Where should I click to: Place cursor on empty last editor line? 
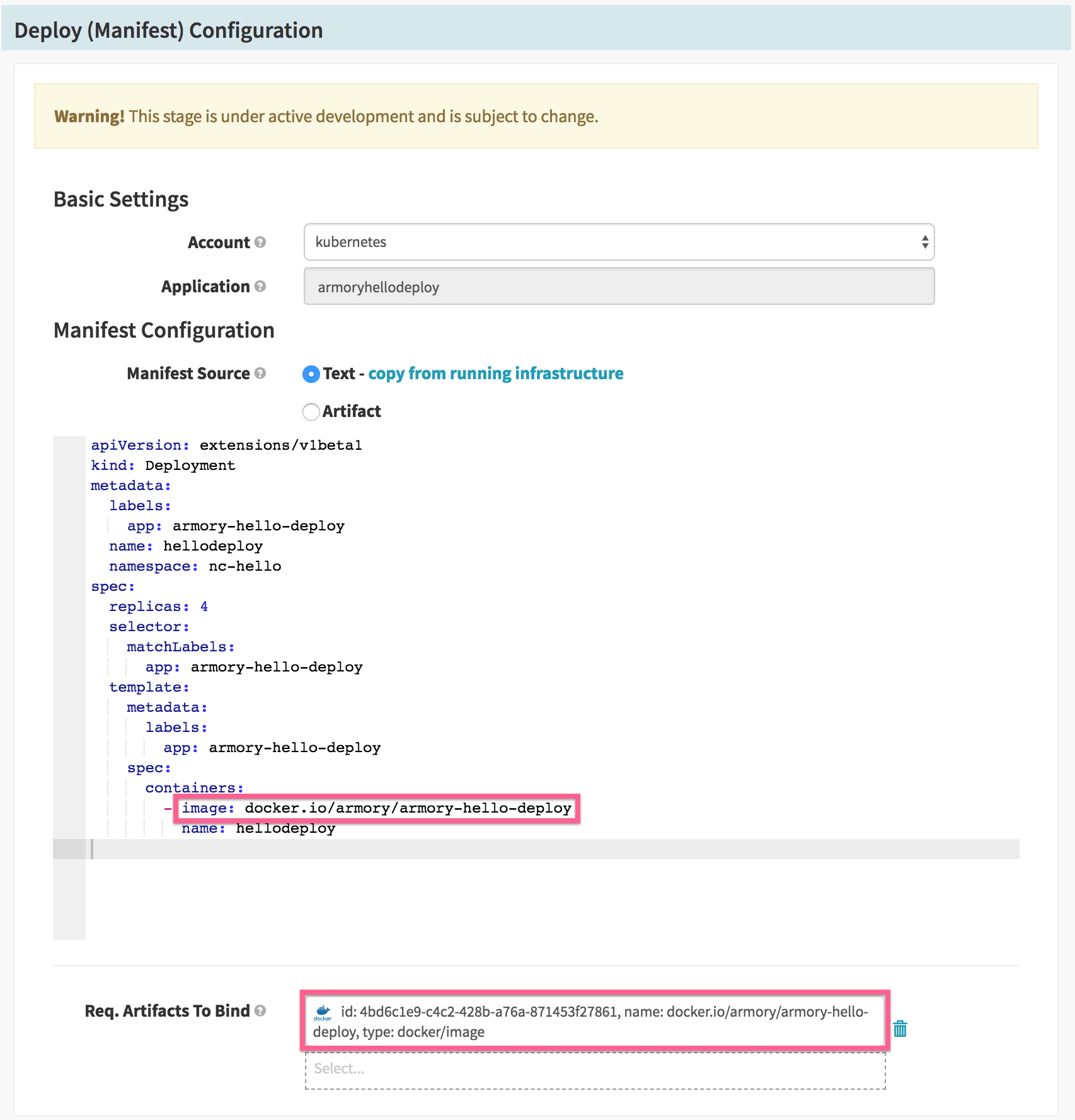tap(555, 849)
